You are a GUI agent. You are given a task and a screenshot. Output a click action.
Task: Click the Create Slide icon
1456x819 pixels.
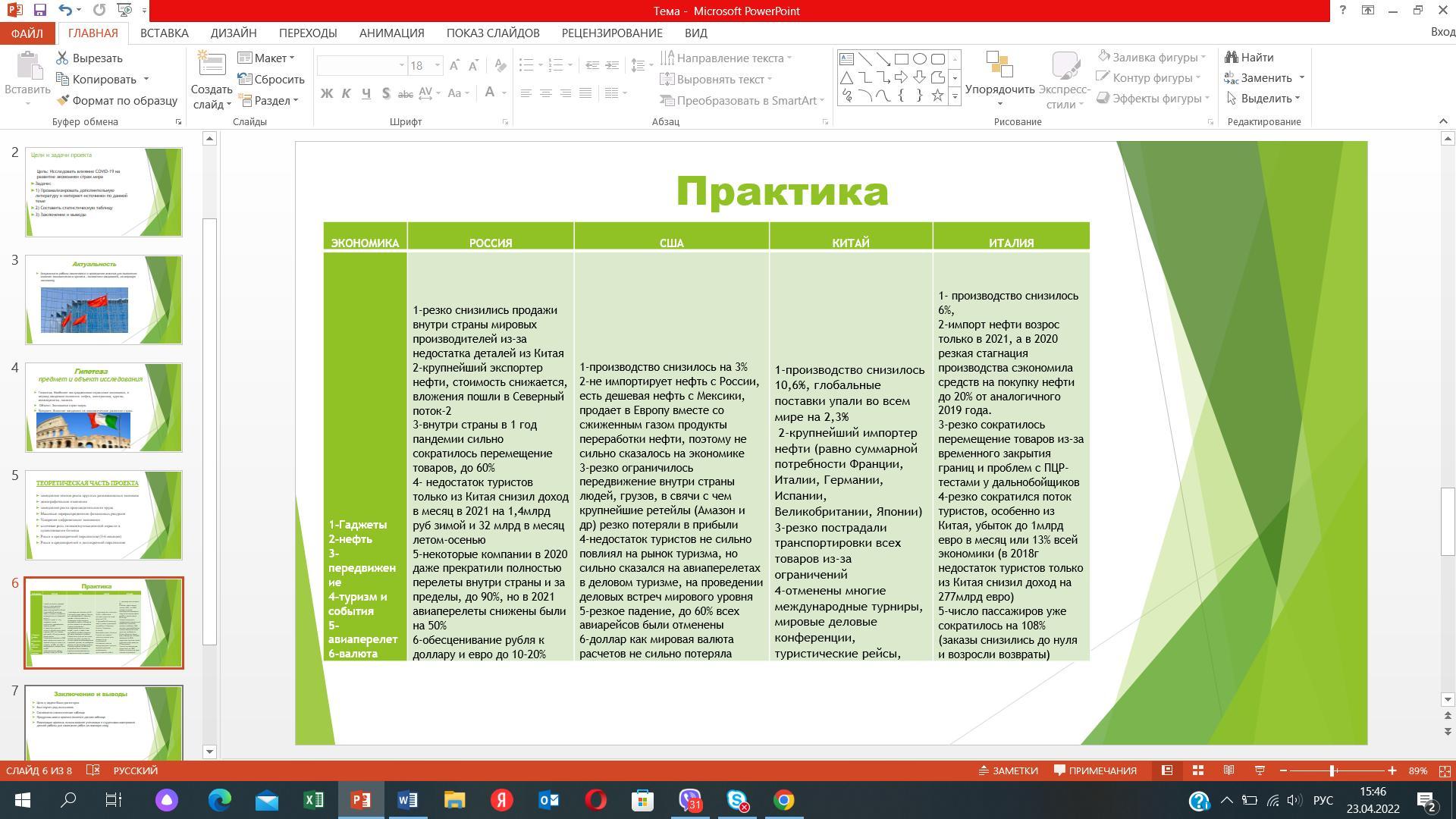coord(212,66)
